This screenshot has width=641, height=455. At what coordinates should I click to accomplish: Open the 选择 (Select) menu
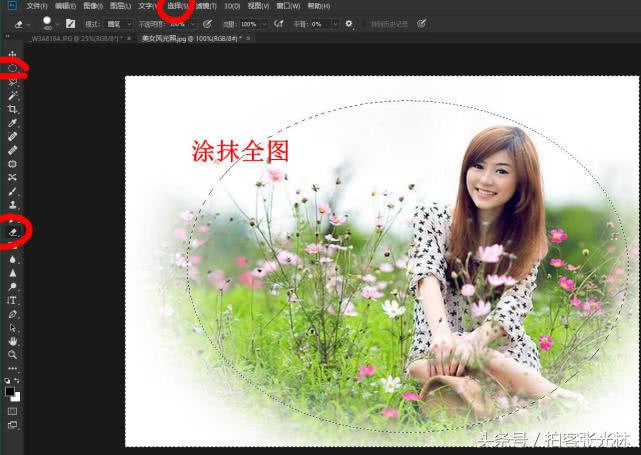pos(177,6)
